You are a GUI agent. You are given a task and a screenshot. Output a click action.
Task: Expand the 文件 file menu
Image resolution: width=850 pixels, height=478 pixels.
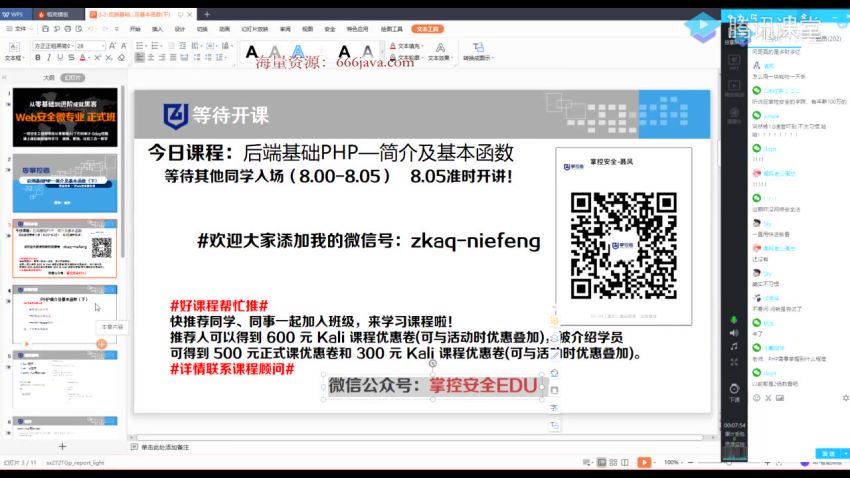coord(15,29)
